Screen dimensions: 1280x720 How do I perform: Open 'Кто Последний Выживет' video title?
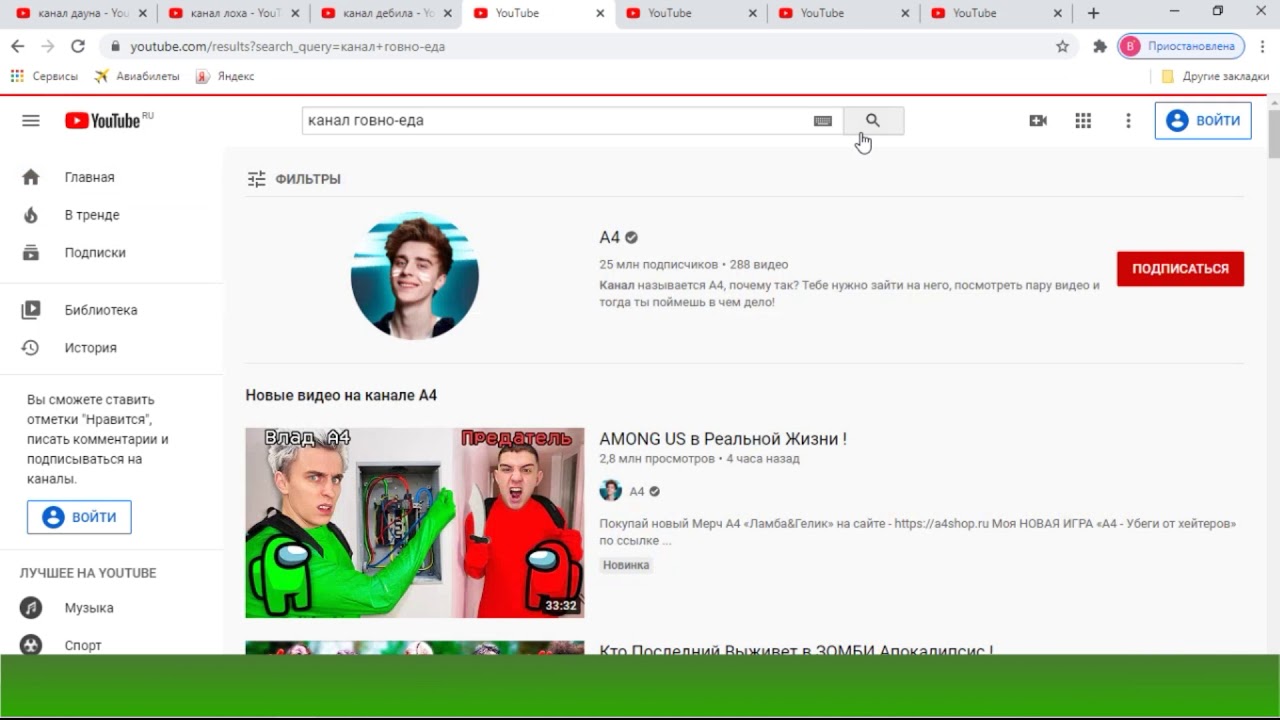796,650
